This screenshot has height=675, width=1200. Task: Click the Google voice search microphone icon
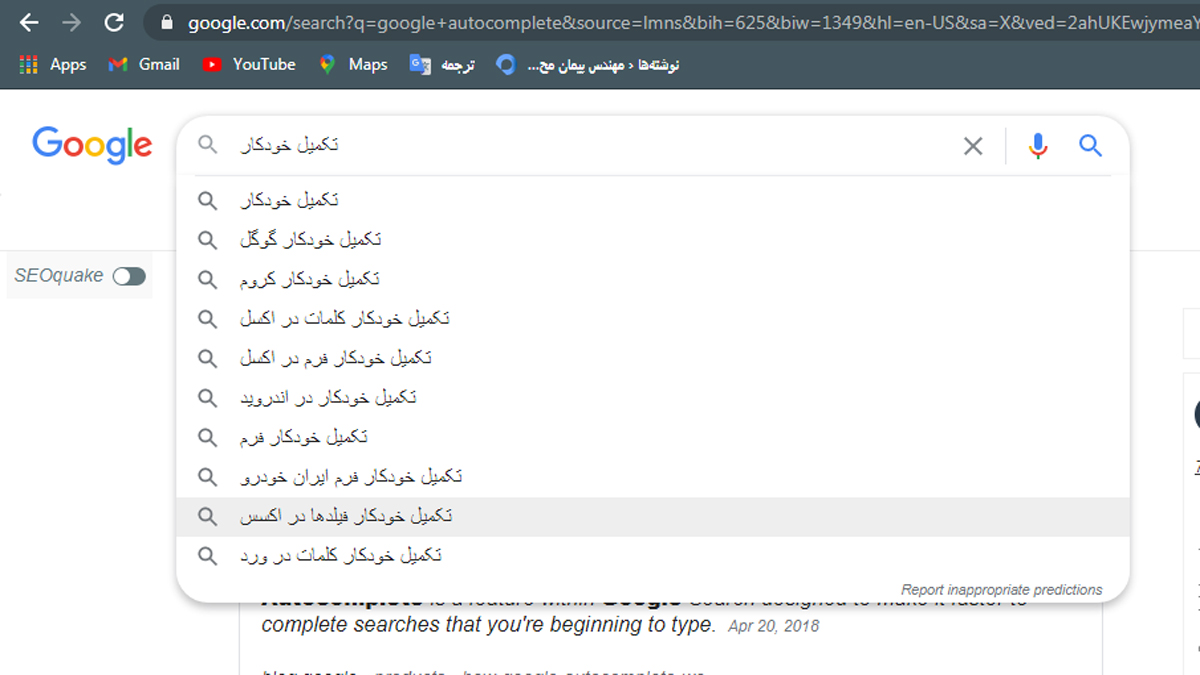(1037, 145)
